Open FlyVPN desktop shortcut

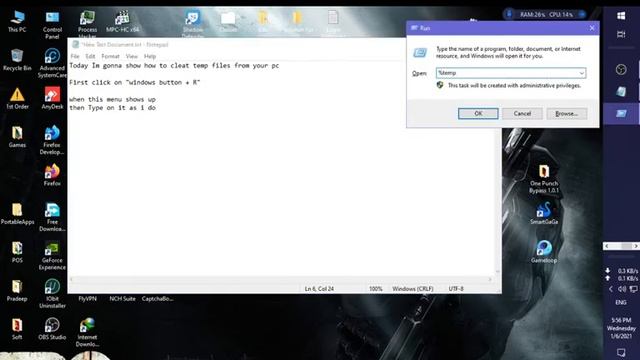(x=87, y=299)
